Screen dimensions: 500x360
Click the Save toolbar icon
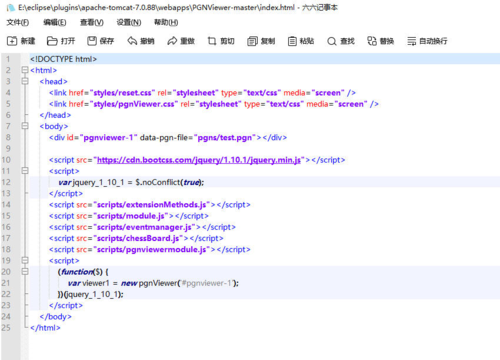(x=92, y=41)
